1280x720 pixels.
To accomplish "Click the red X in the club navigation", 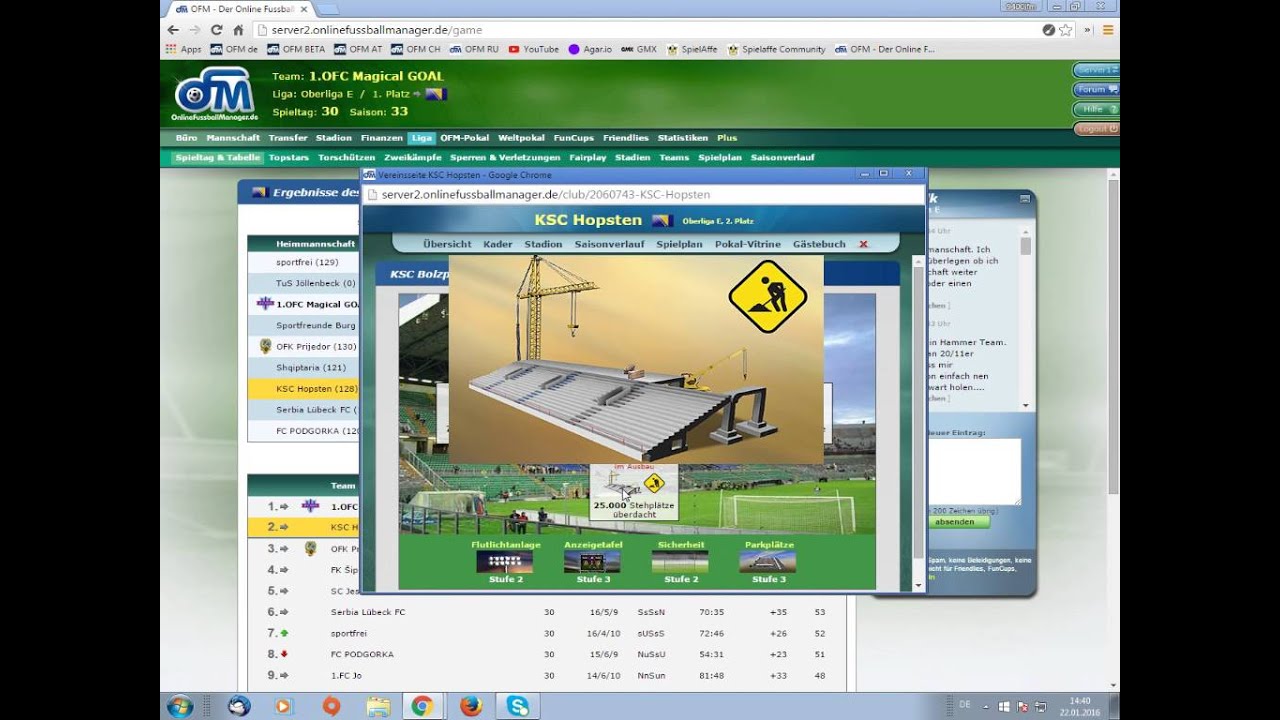I will tap(863, 244).
